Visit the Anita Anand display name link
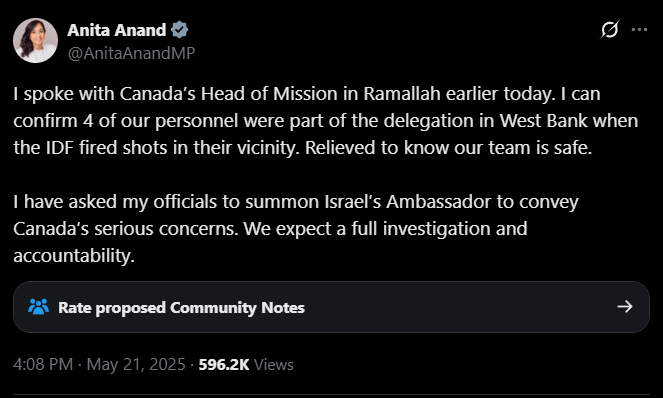 pos(117,30)
